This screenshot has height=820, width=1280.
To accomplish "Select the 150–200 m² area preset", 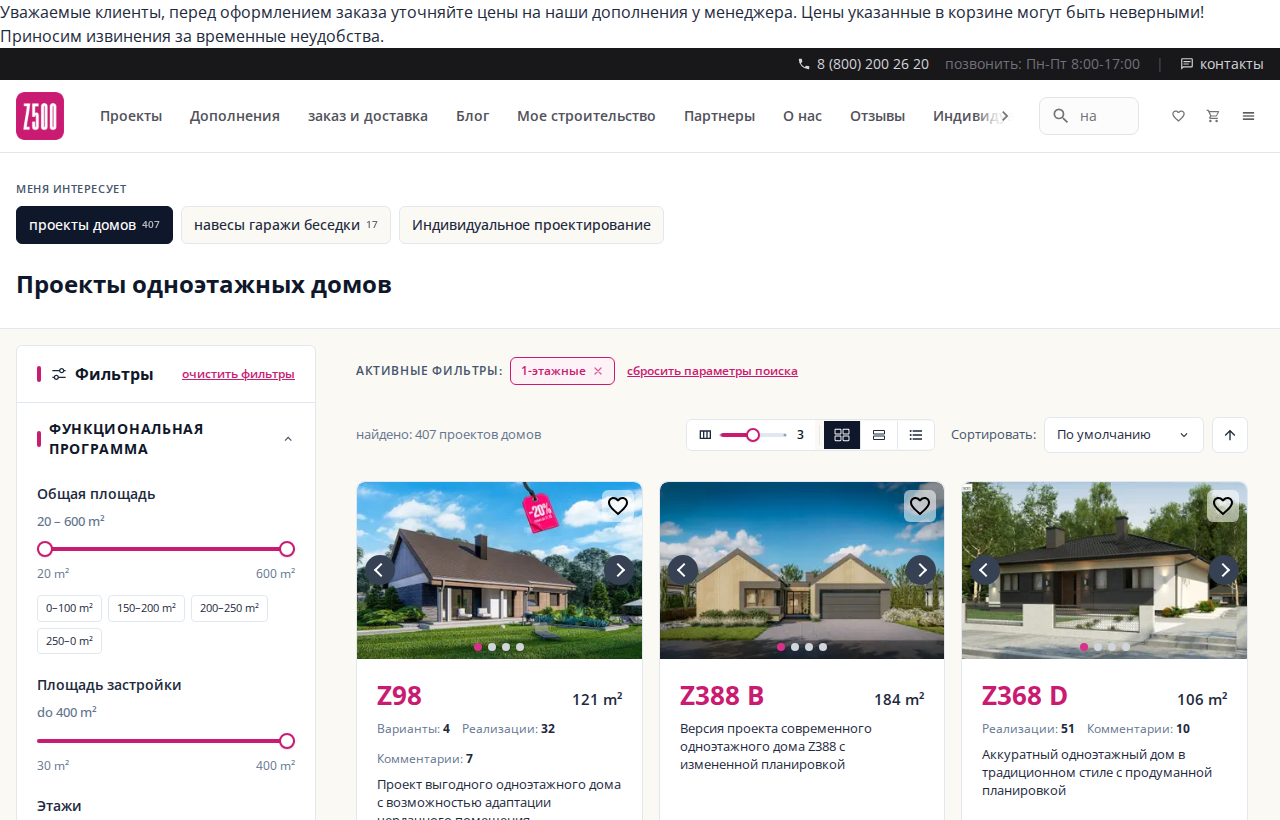I will tap(146, 608).
